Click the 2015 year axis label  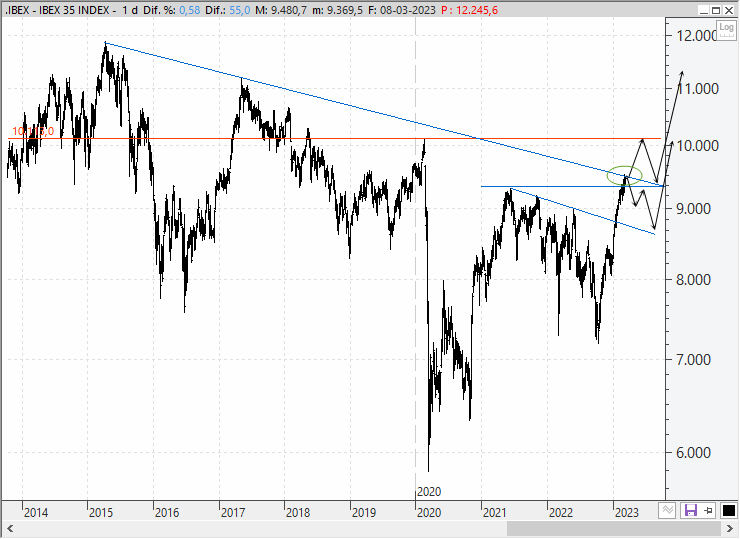tap(101, 513)
